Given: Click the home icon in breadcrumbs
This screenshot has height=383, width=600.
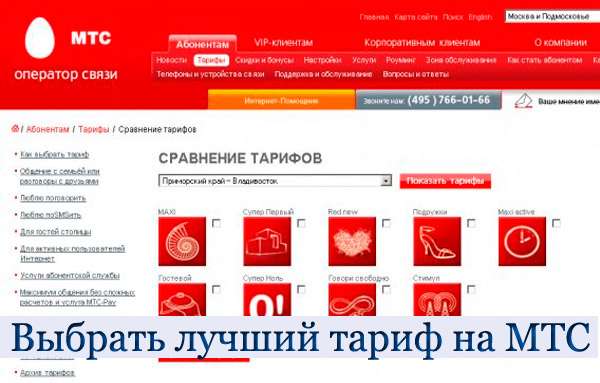Looking at the screenshot, I should click(15, 129).
